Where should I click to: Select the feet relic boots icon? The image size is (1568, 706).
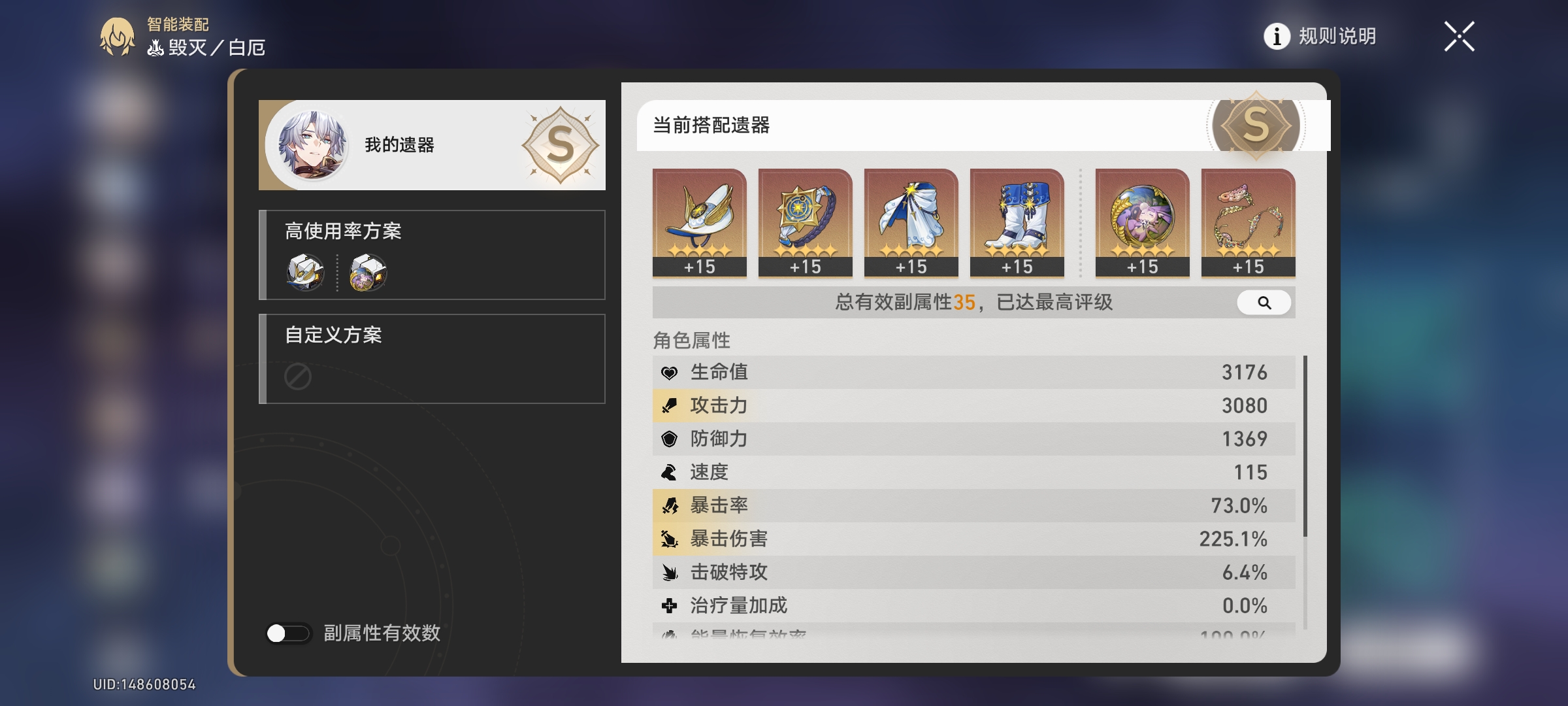click(x=1017, y=223)
